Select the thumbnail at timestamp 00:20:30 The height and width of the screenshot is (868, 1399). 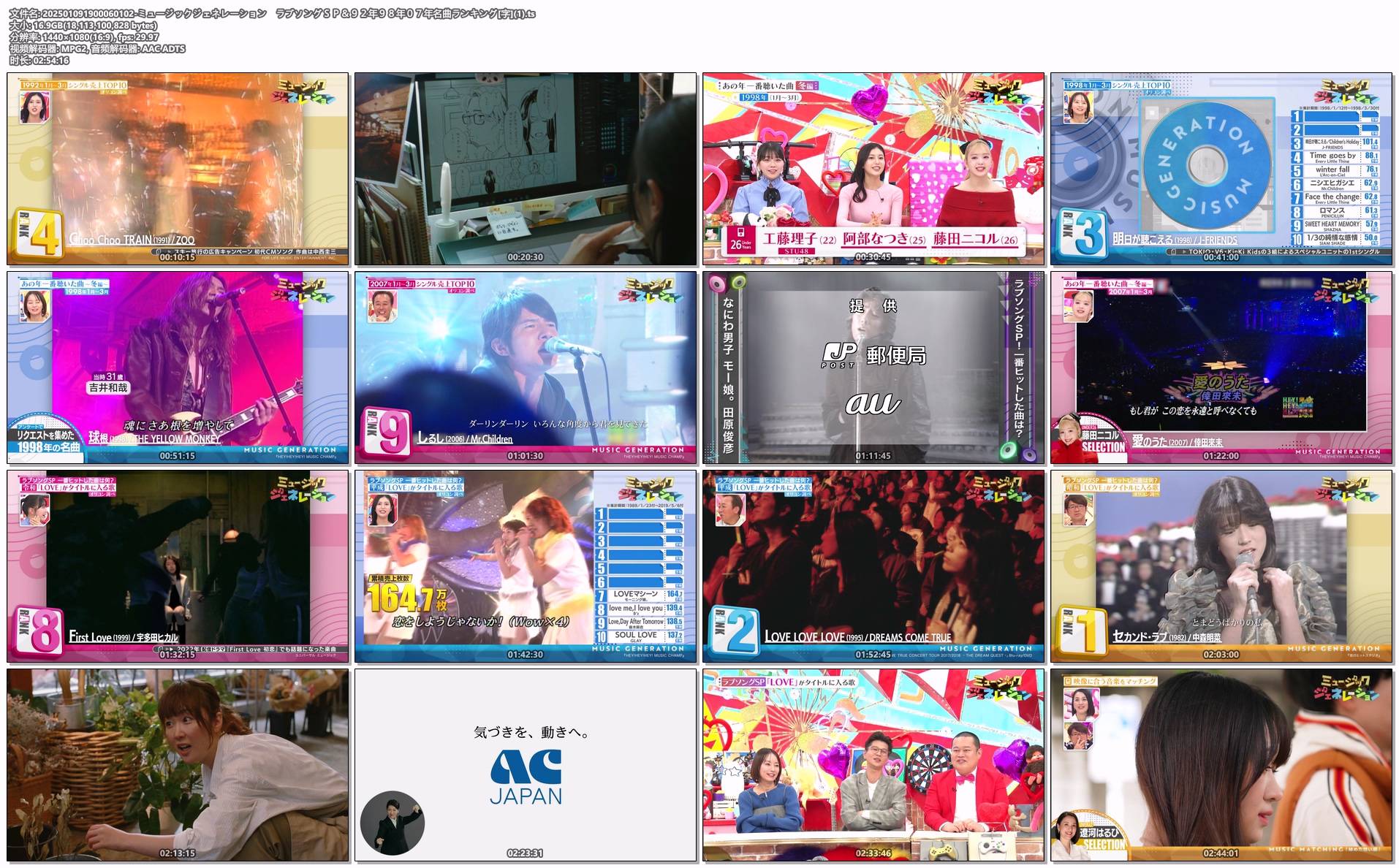click(526, 169)
